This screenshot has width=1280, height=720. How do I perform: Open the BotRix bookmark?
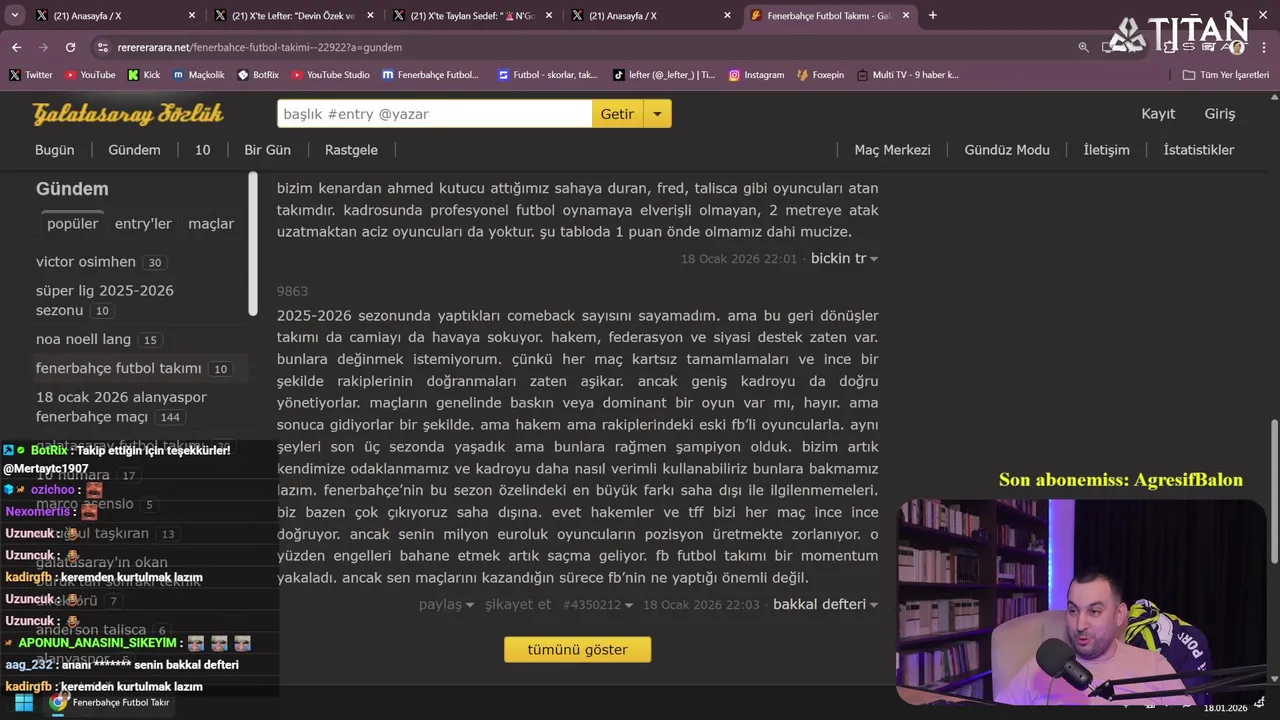[258, 75]
